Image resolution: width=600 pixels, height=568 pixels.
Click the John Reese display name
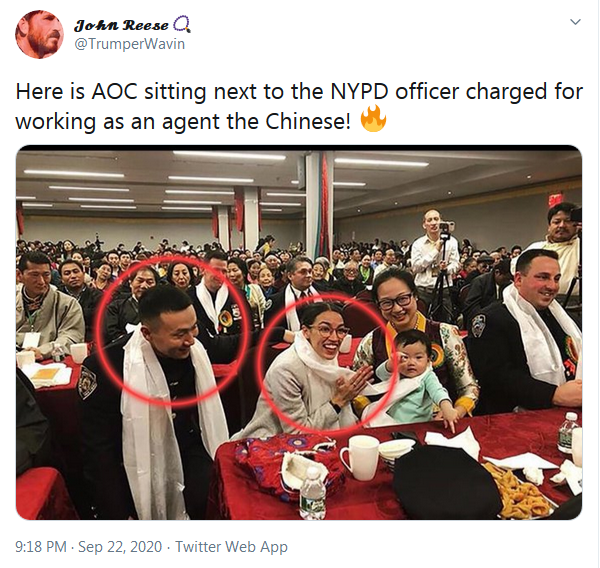[121, 25]
